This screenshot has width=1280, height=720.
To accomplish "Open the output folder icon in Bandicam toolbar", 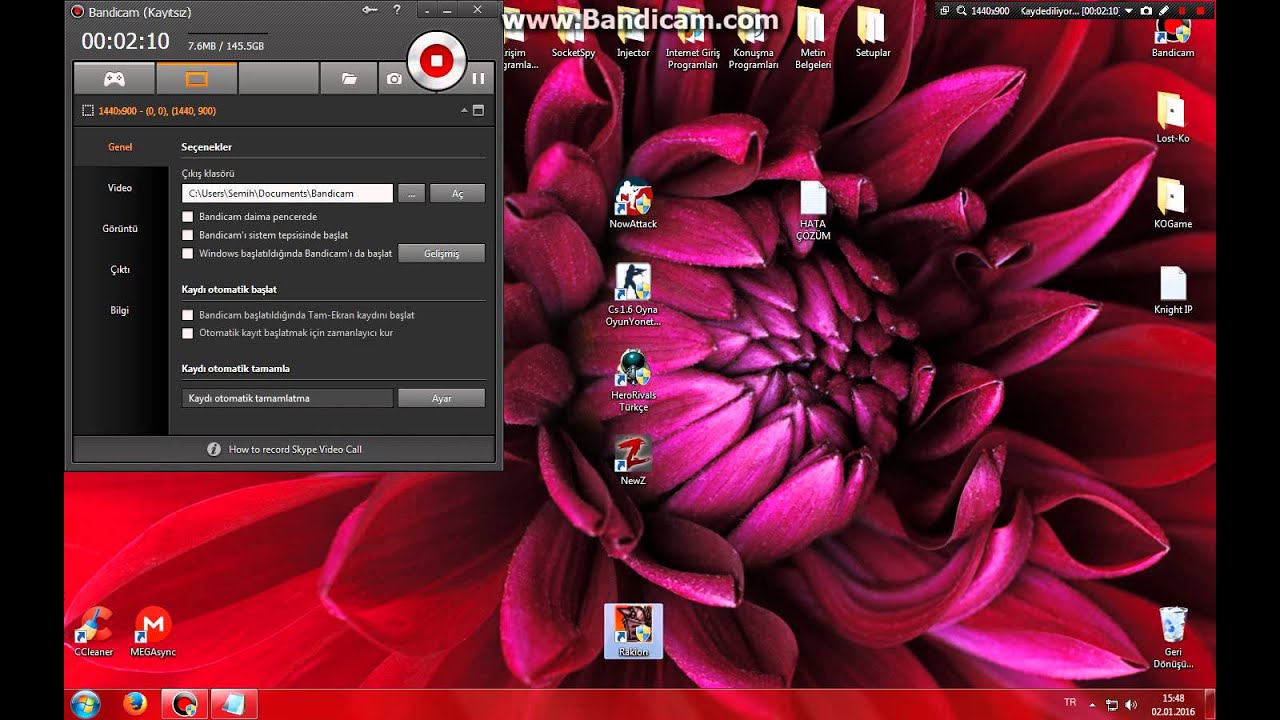I will click(349, 78).
